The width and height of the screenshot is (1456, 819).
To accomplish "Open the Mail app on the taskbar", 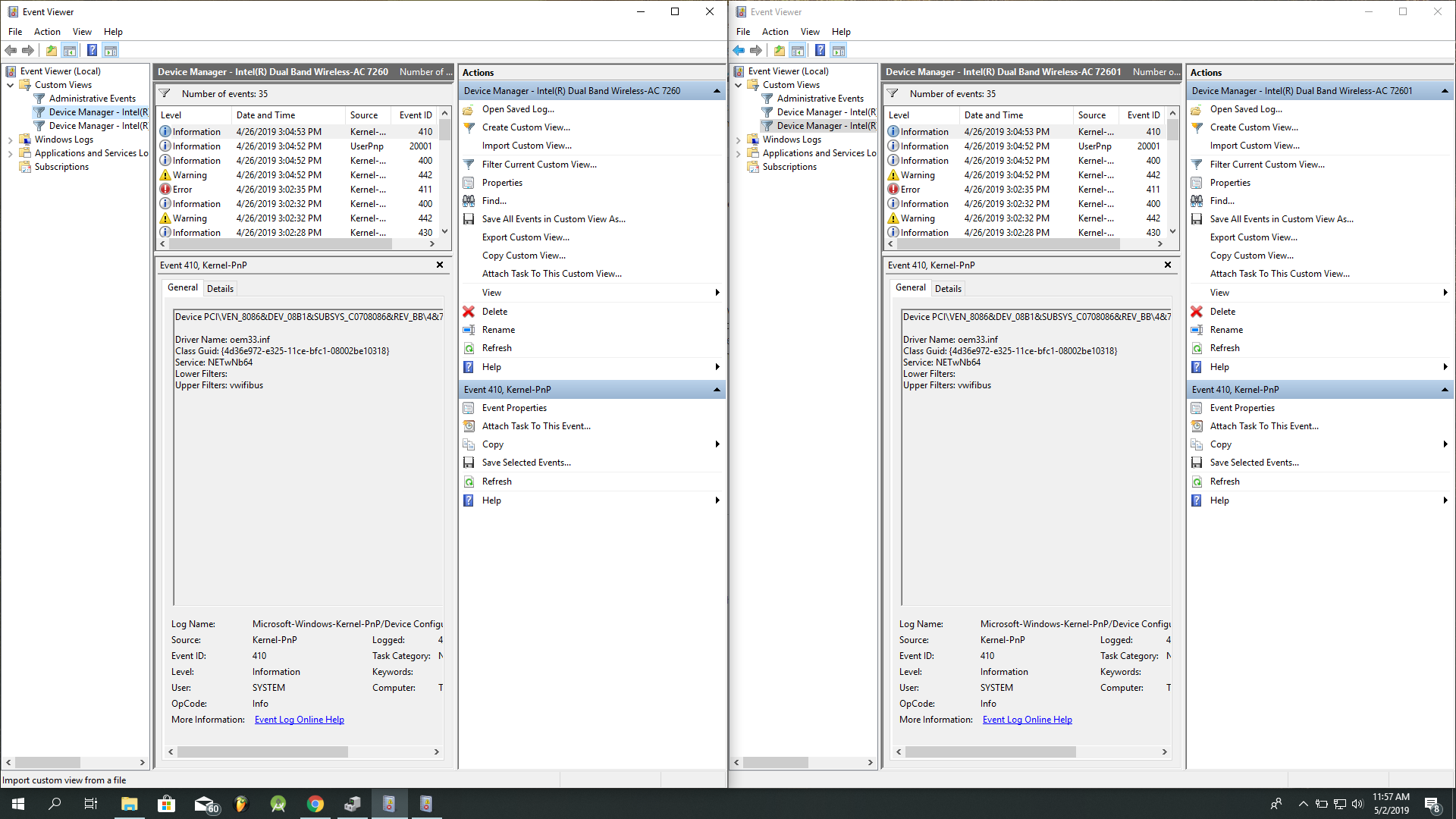I will [205, 804].
